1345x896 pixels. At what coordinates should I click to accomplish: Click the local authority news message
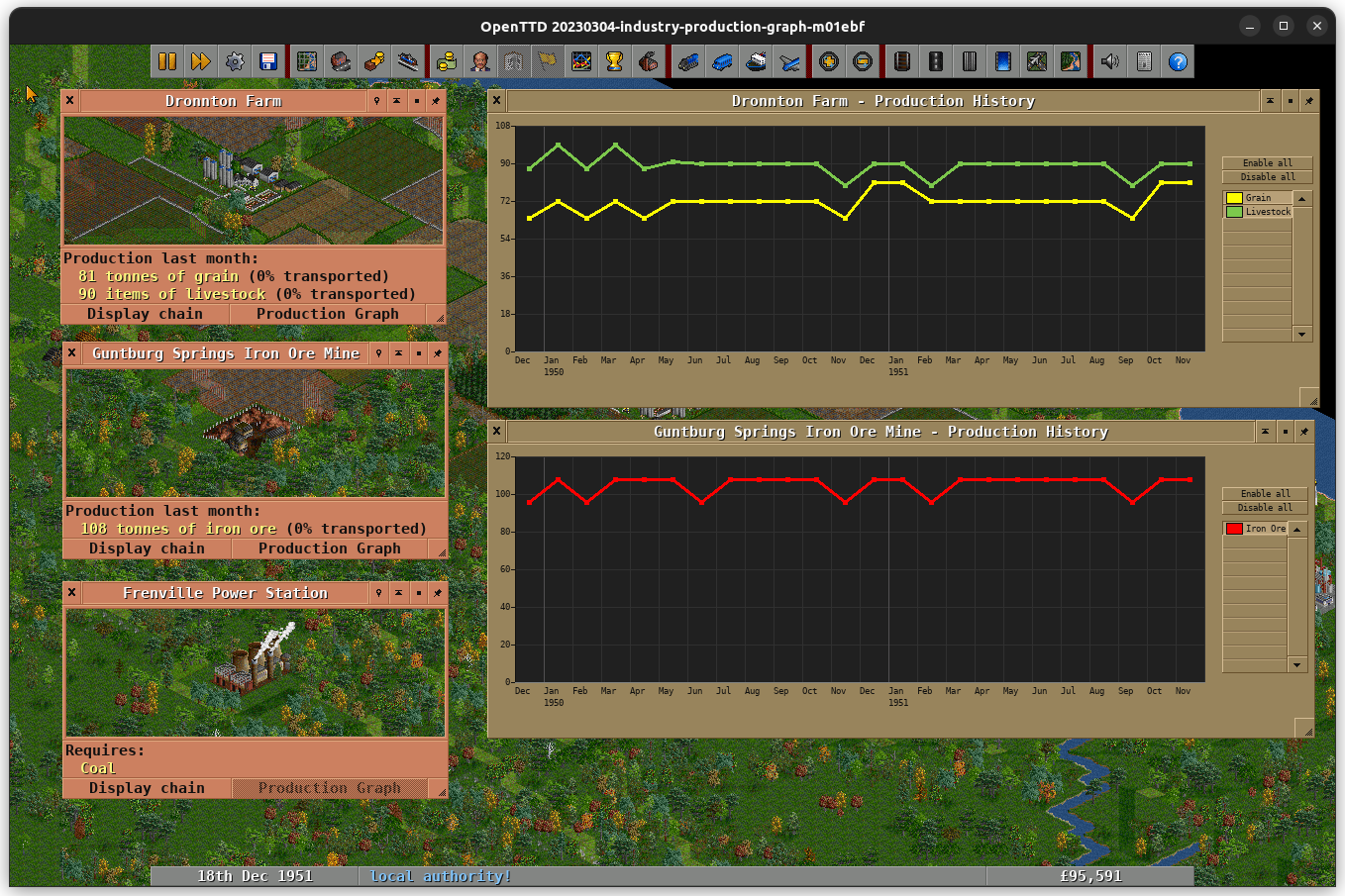click(x=440, y=875)
